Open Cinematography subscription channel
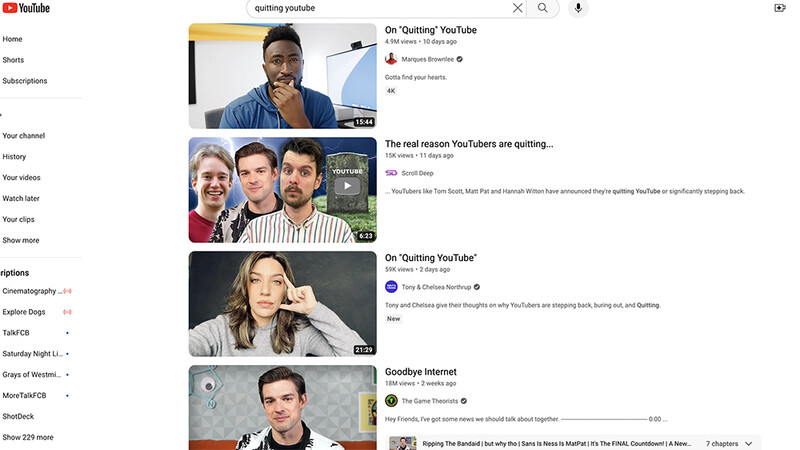This screenshot has width=800, height=450. [x=32, y=291]
